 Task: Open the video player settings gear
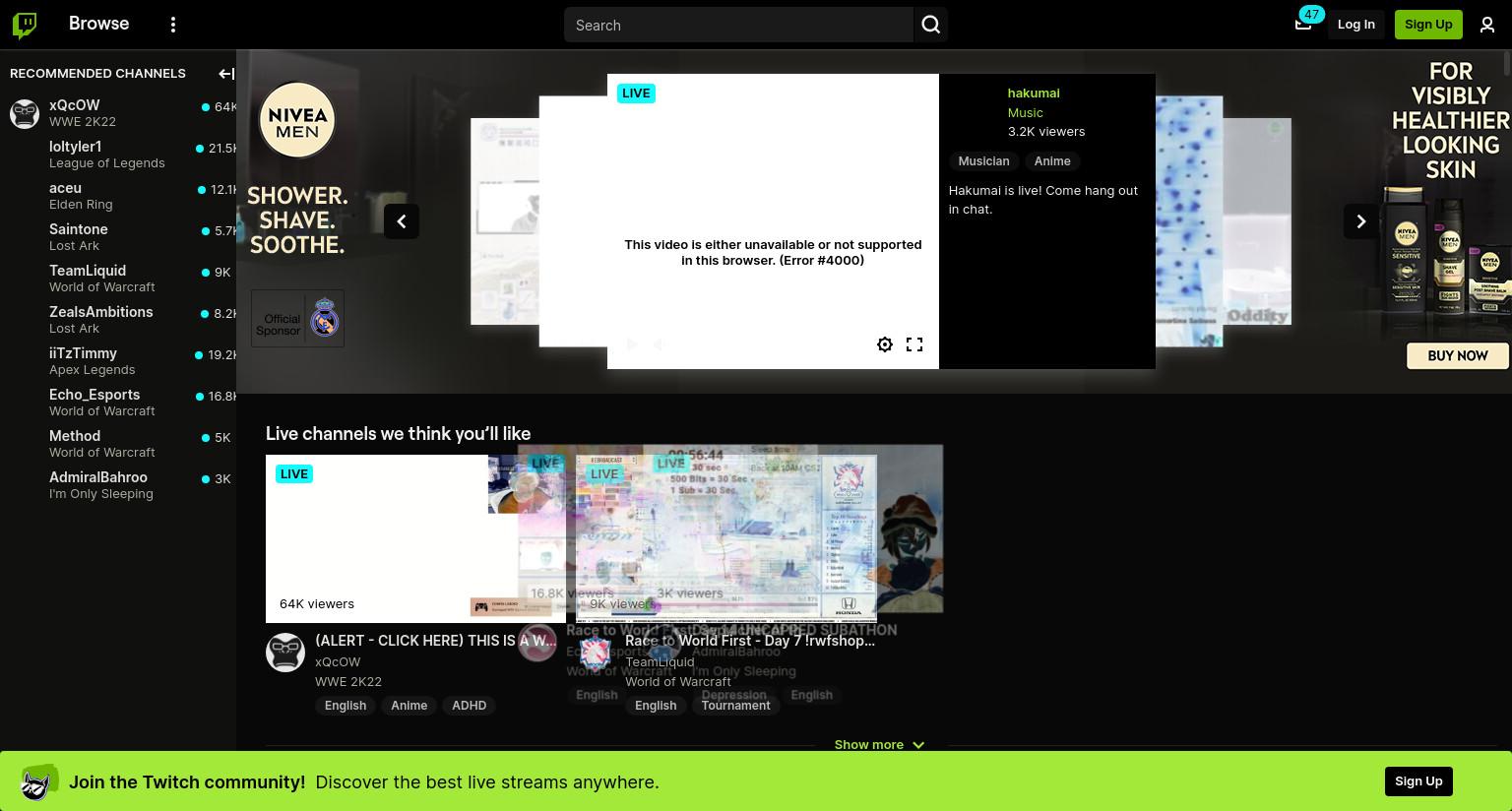[x=885, y=344]
